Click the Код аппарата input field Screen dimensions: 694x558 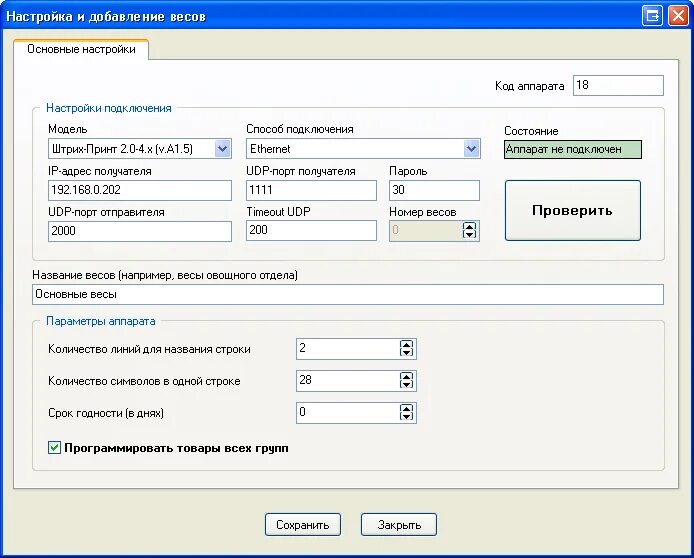618,85
